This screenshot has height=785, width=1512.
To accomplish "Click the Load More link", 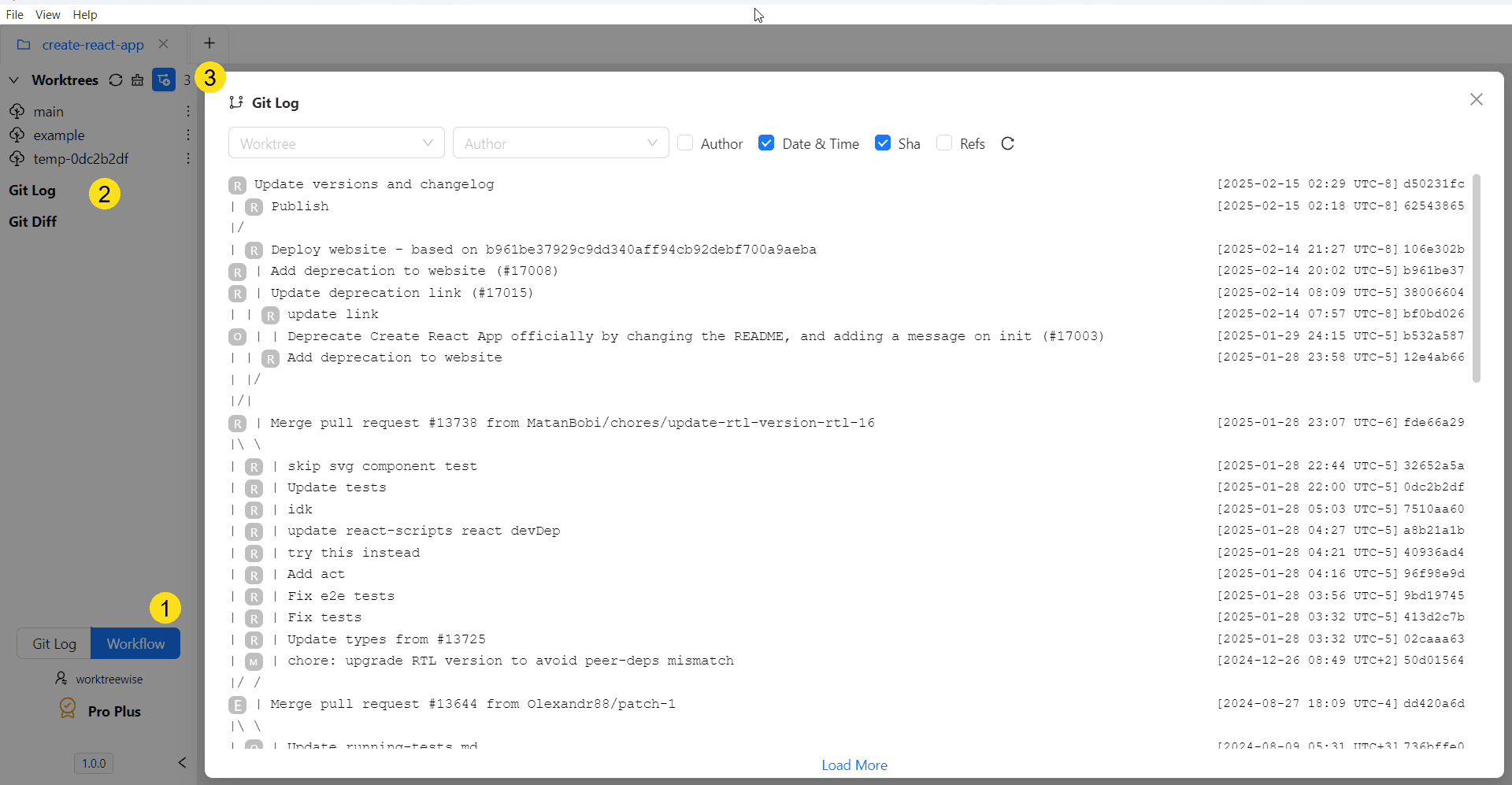I will point(854,765).
